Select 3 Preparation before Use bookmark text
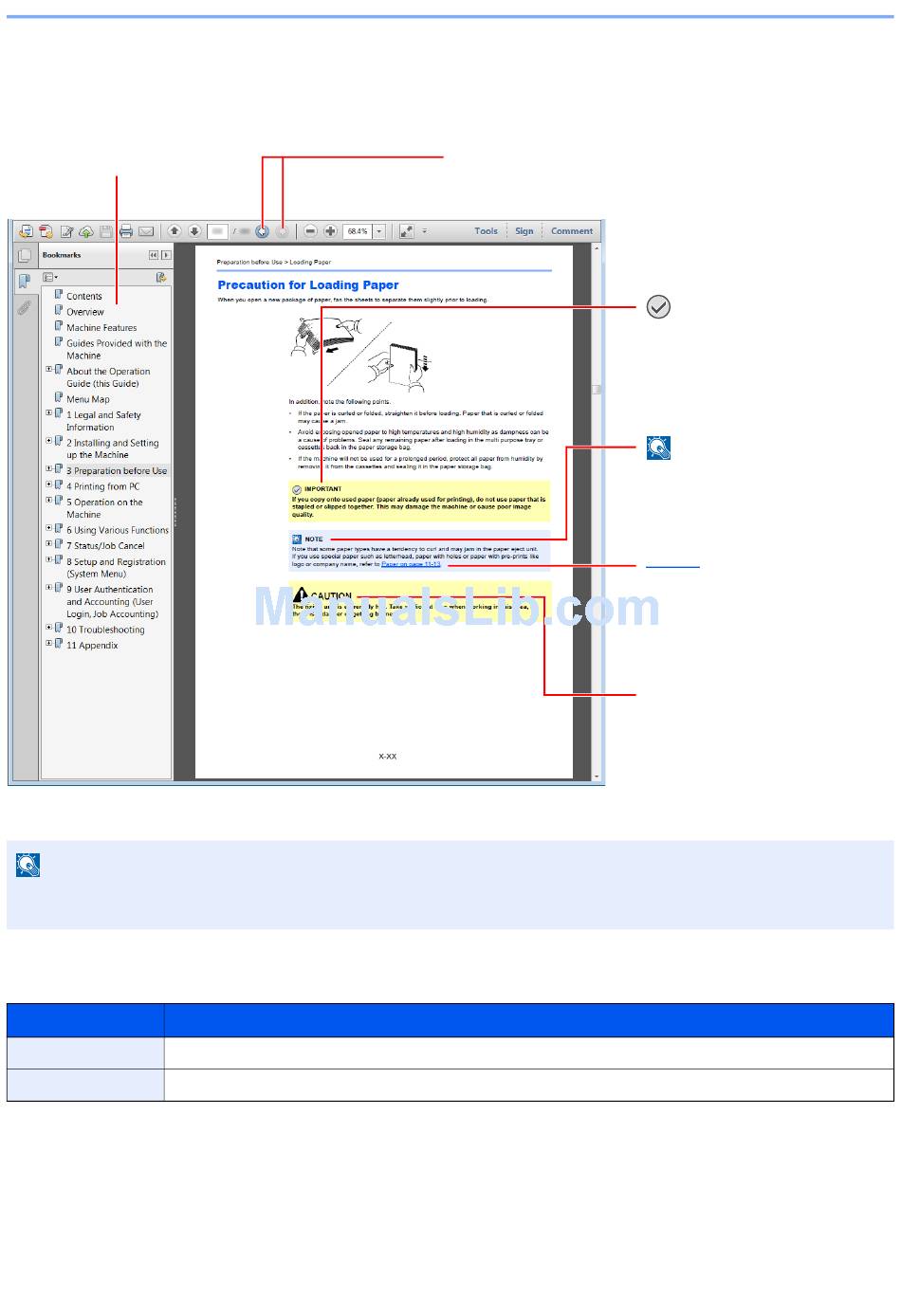The height and width of the screenshot is (1316, 901). click(x=117, y=471)
